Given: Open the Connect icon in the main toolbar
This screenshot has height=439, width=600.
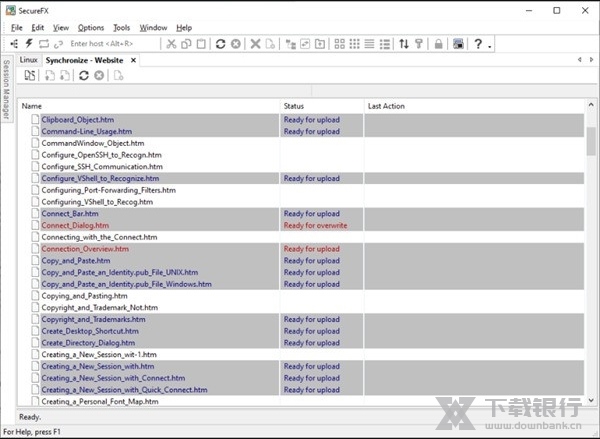Looking at the screenshot, I should tap(13, 44).
